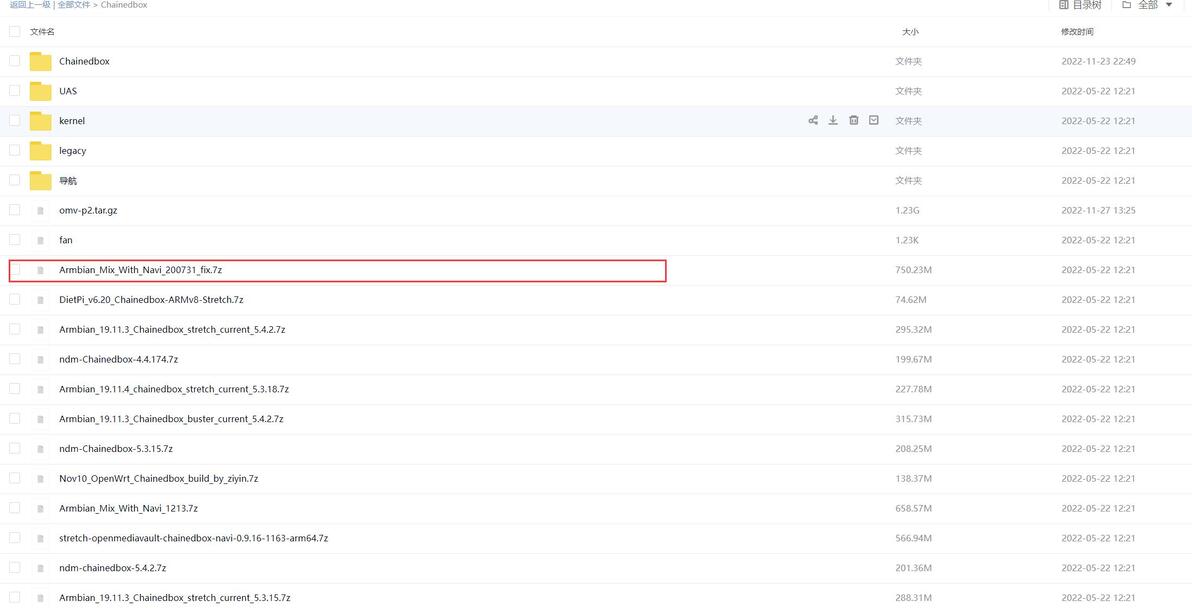The width and height of the screenshot is (1192, 608).
Task: Click file icon beside ndm-chainedbox-5.4.2.7z
Action: point(40,568)
